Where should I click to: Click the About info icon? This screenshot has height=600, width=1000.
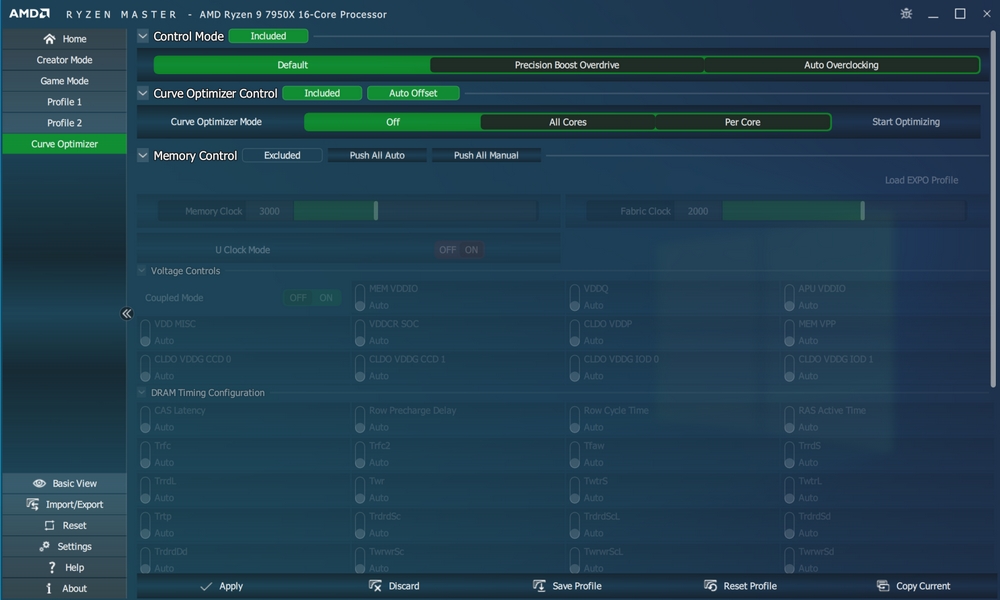(x=49, y=589)
